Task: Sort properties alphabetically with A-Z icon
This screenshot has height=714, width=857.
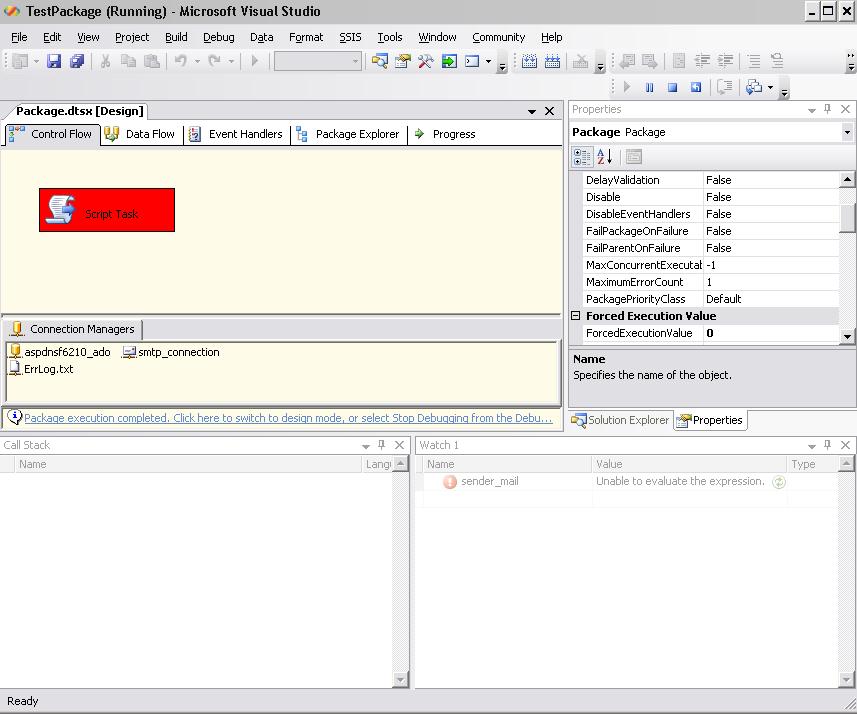Action: [x=605, y=157]
